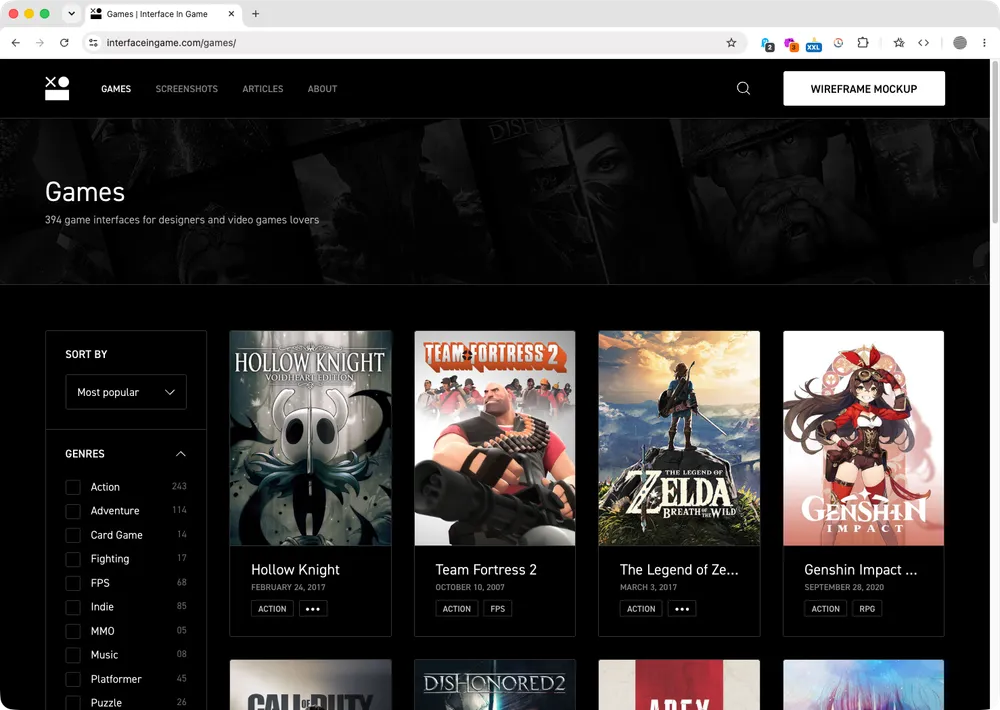
Task: Close the Games | Interface In Game tab
Action: point(232,13)
